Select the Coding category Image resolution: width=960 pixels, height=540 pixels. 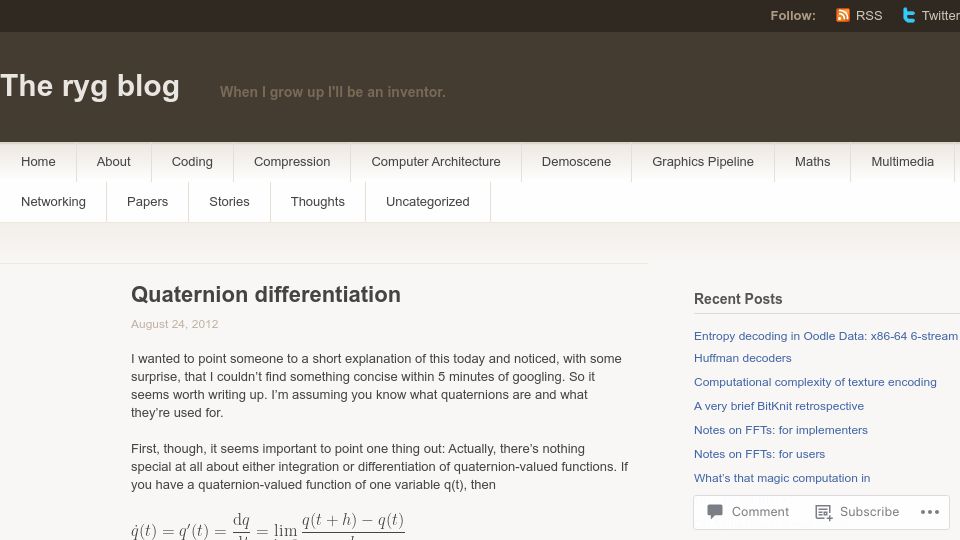click(192, 162)
